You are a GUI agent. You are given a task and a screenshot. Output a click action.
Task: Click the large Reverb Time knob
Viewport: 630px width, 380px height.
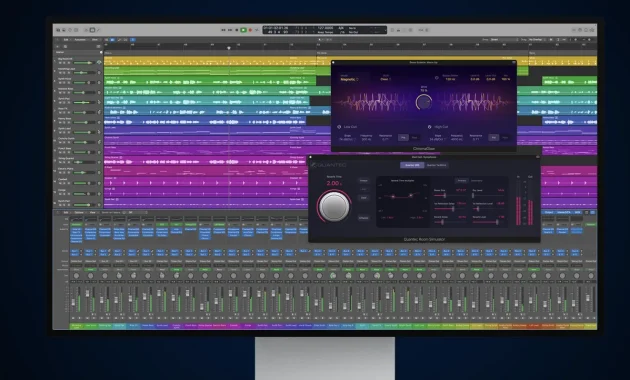(x=334, y=206)
